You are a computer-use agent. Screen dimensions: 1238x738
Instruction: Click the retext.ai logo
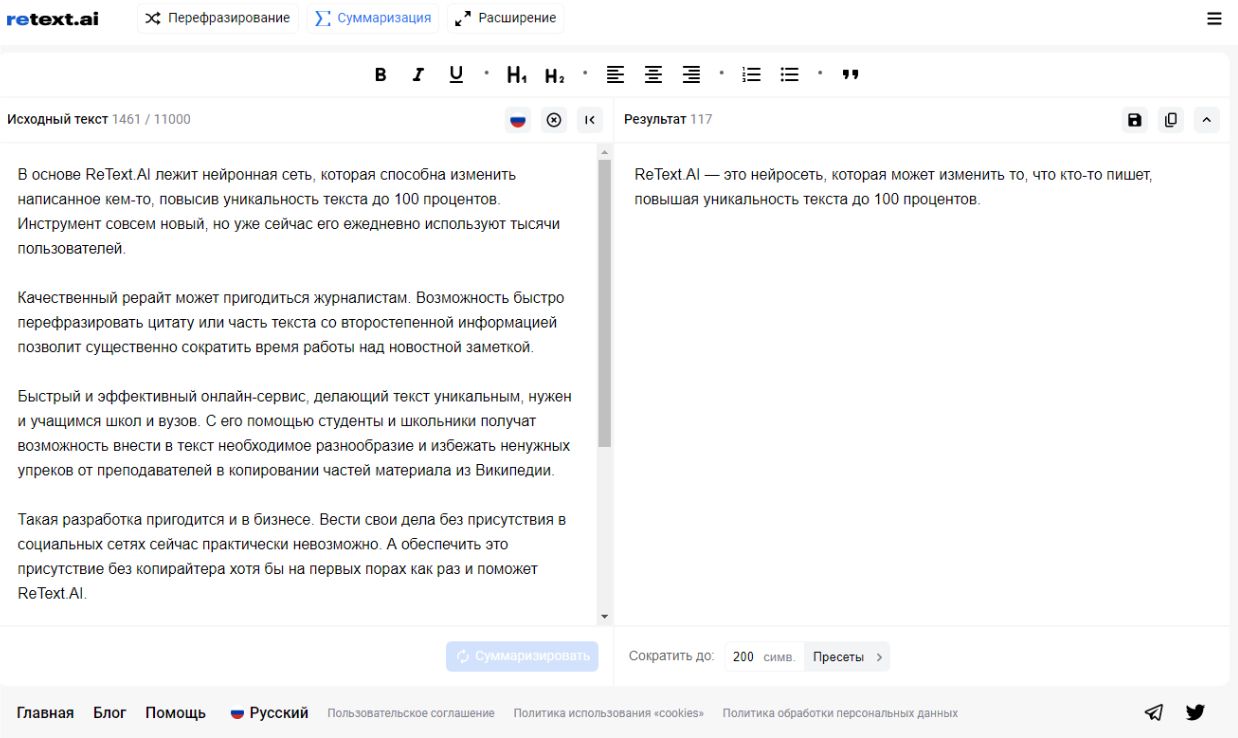[x=52, y=19]
